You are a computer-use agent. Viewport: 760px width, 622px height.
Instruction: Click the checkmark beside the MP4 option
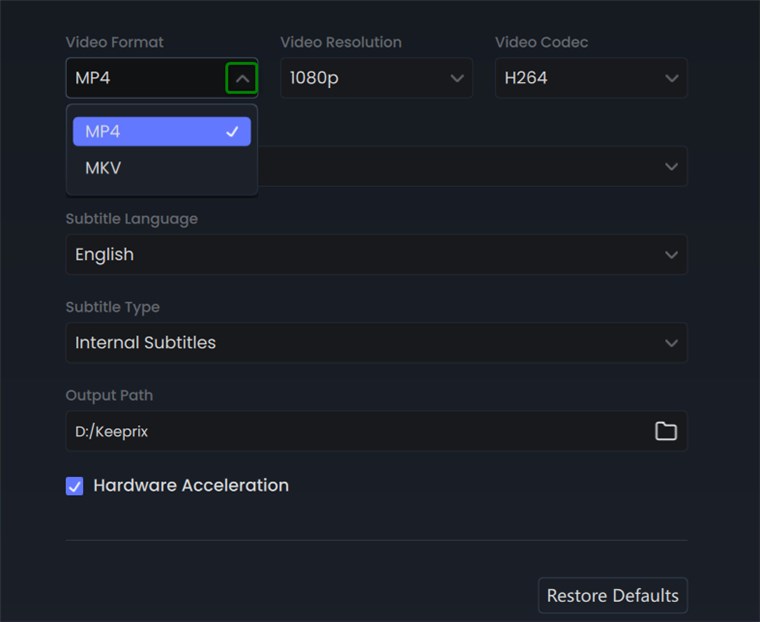pyautogui.click(x=232, y=132)
